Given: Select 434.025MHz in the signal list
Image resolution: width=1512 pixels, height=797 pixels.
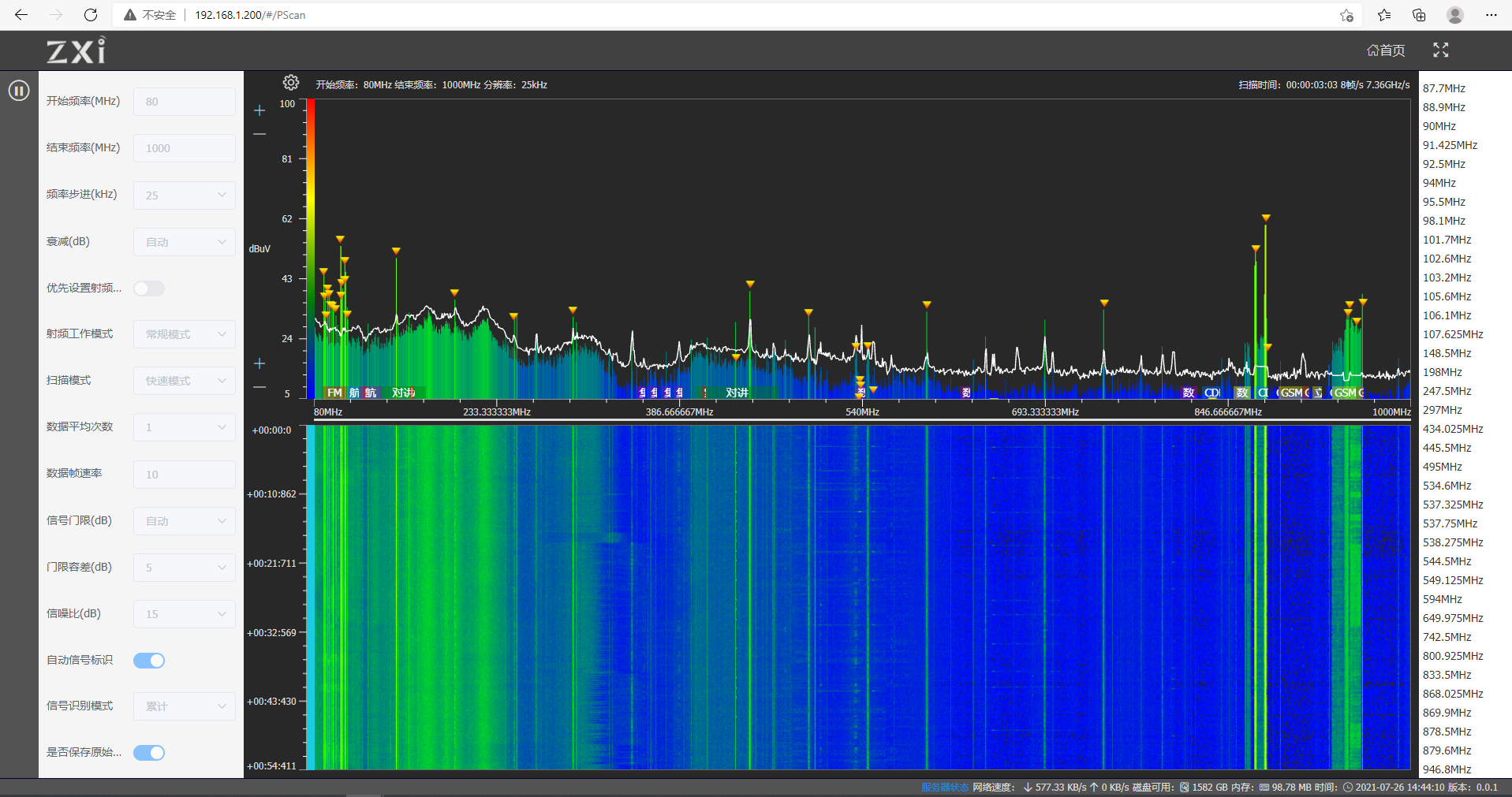Looking at the screenshot, I should (1453, 429).
